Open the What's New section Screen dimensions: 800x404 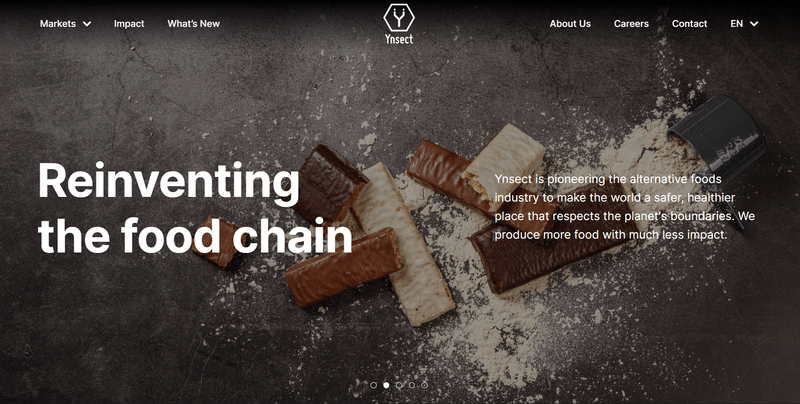tap(193, 23)
